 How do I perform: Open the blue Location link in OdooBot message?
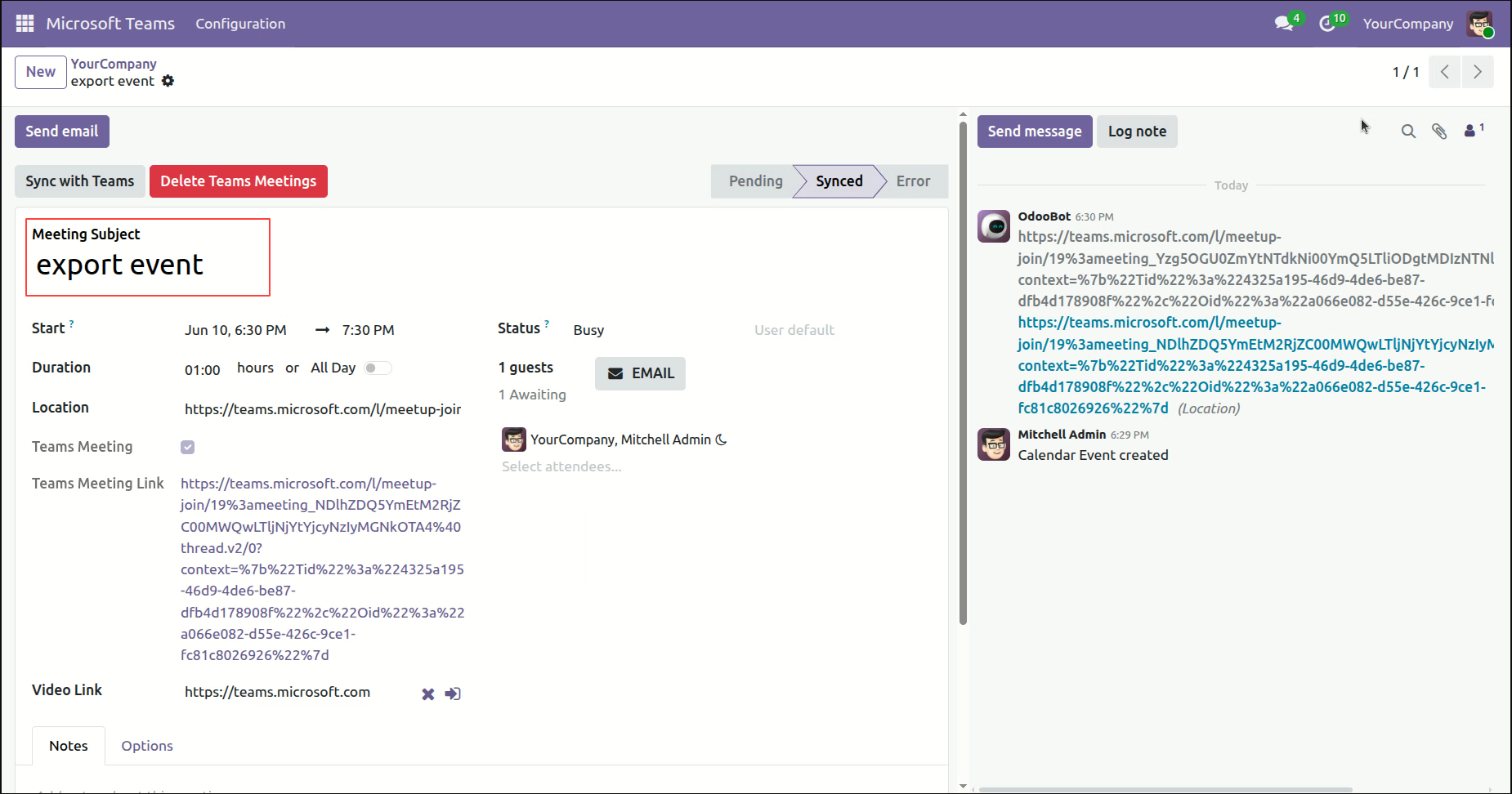point(1255,365)
